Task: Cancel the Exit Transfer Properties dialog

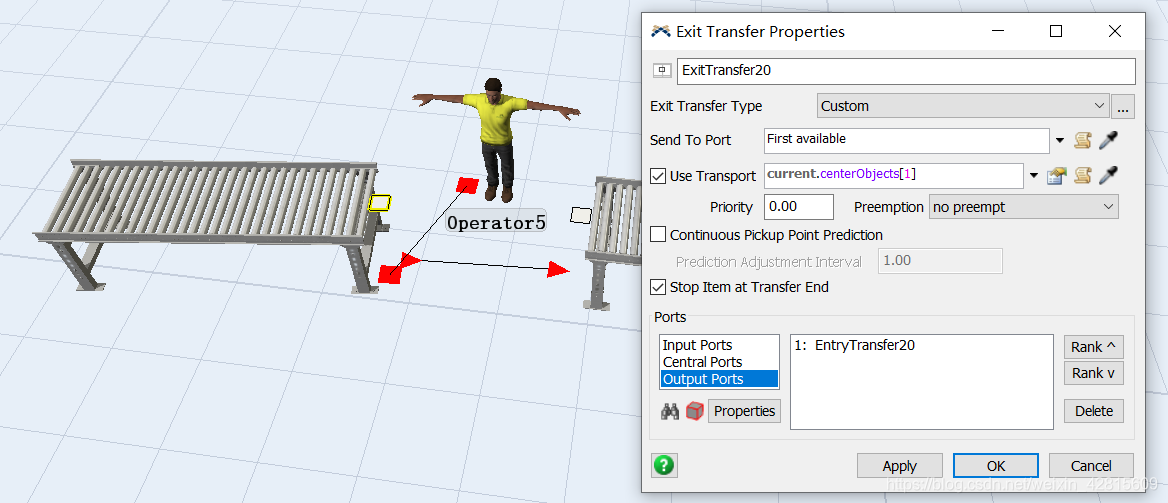Action: click(1091, 466)
